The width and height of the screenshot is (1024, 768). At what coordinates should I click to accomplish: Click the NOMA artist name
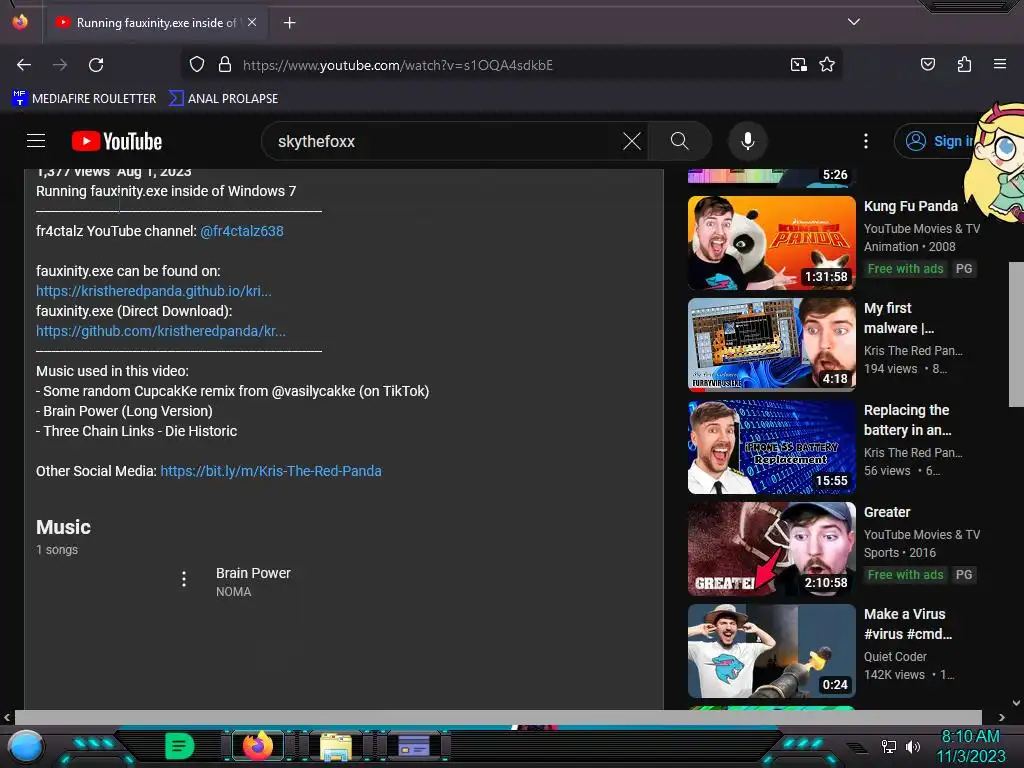tap(234, 592)
